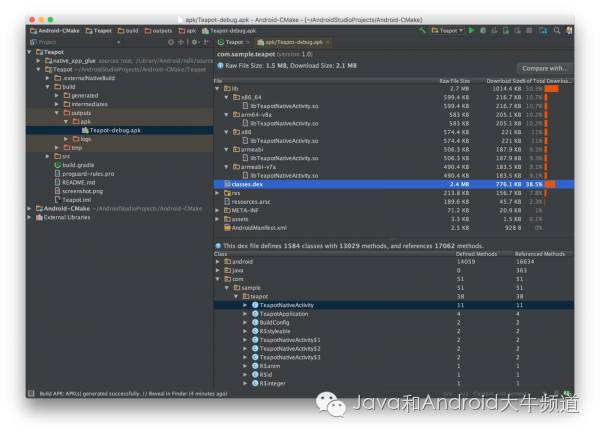Viewport: 600px width, 435px height.
Task: Click the BuildConfig class icon
Action: pyautogui.click(x=255, y=323)
